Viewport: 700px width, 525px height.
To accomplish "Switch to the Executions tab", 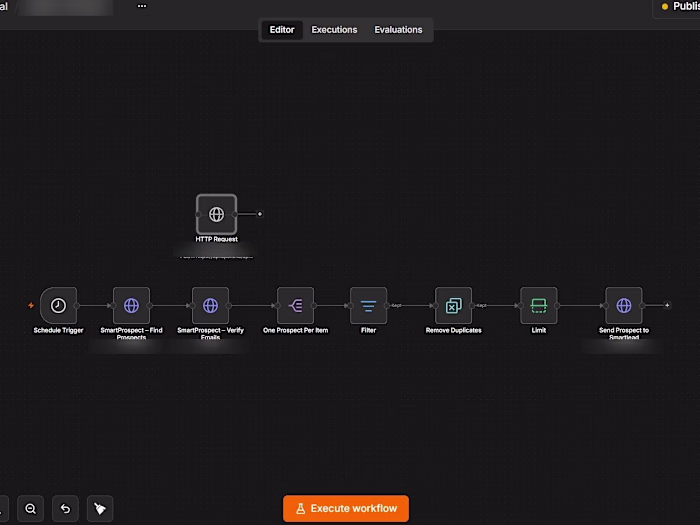I will coord(334,30).
